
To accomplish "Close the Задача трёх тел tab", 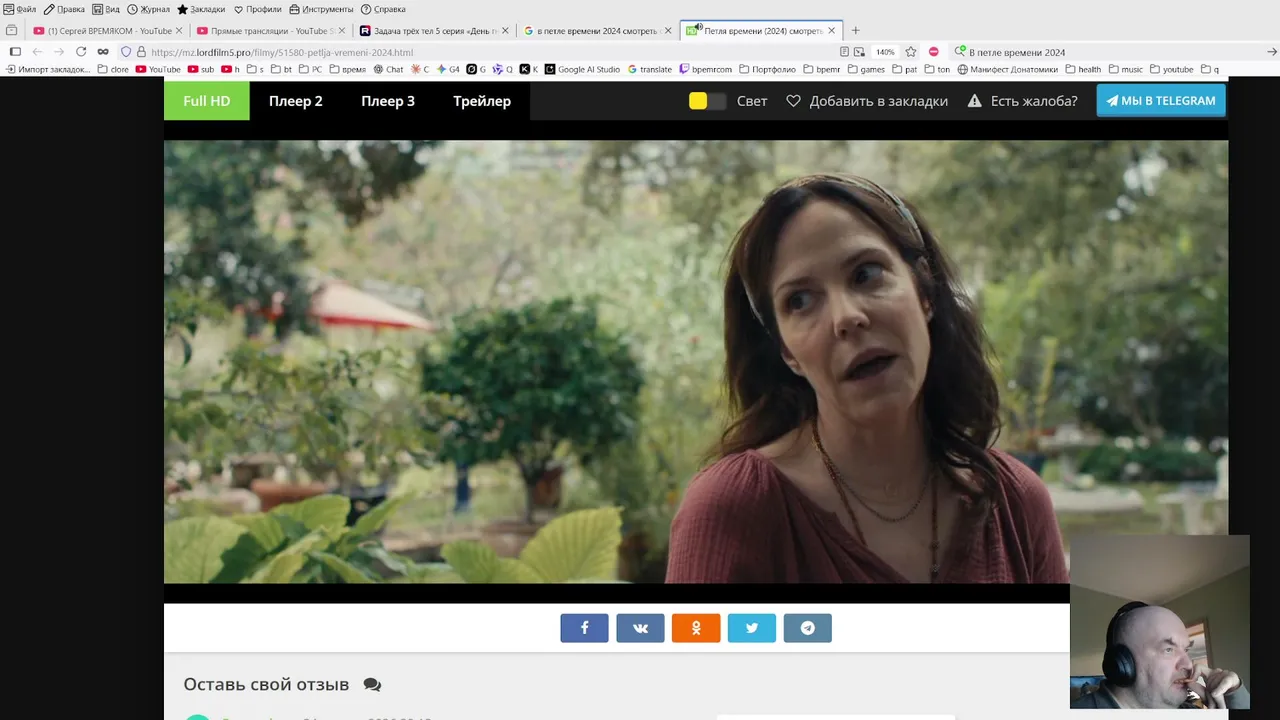I will pyautogui.click(x=505, y=31).
